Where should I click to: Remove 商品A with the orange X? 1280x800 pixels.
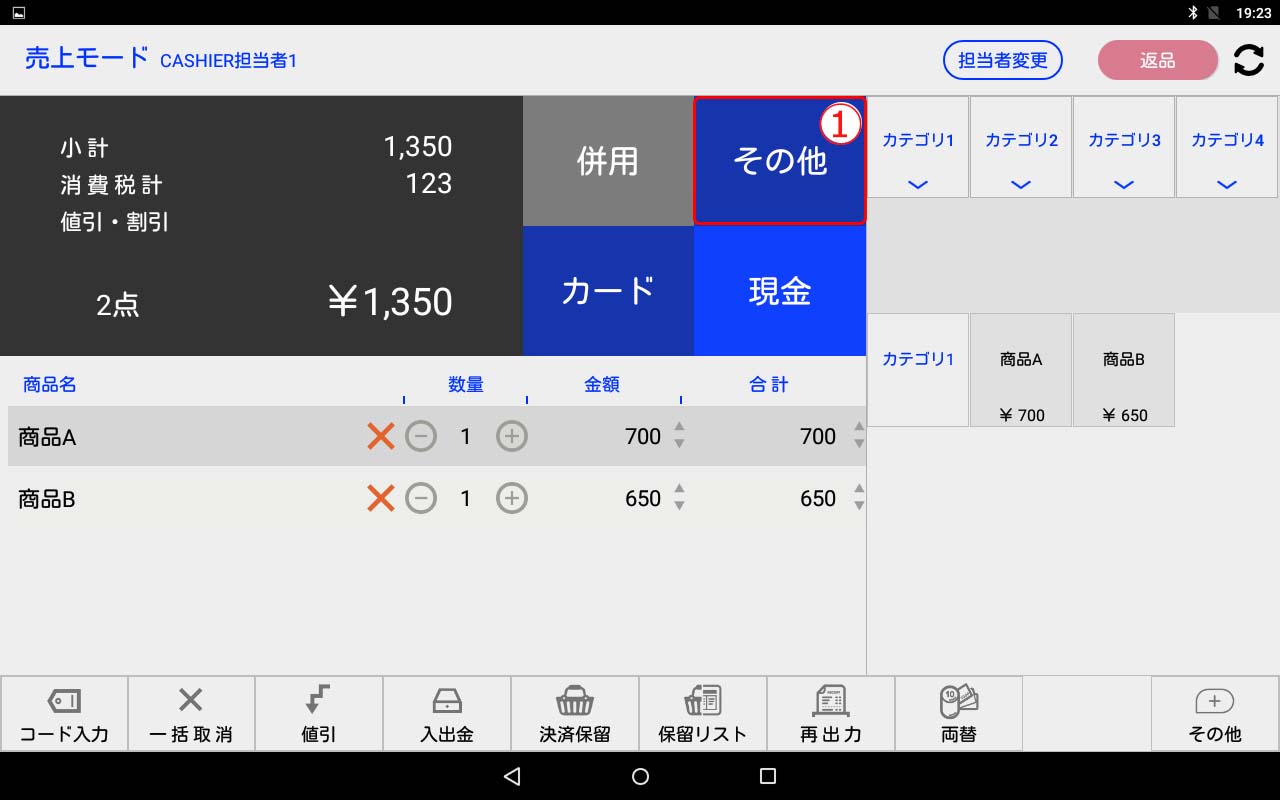pos(381,436)
